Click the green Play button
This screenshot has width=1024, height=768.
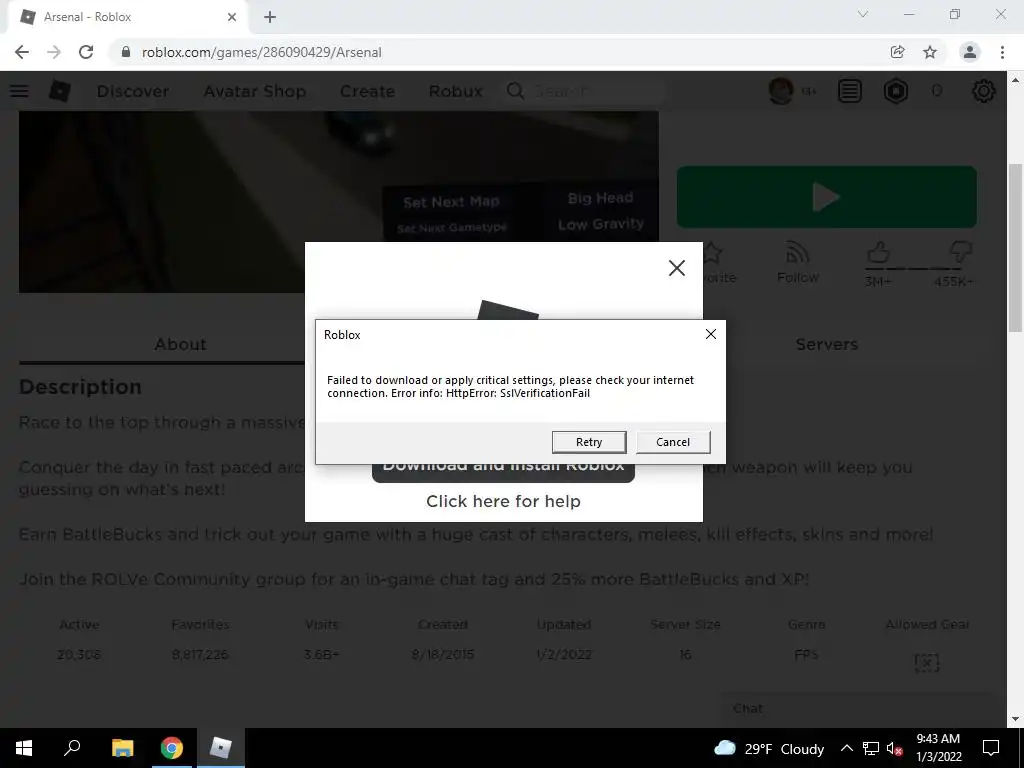click(826, 197)
